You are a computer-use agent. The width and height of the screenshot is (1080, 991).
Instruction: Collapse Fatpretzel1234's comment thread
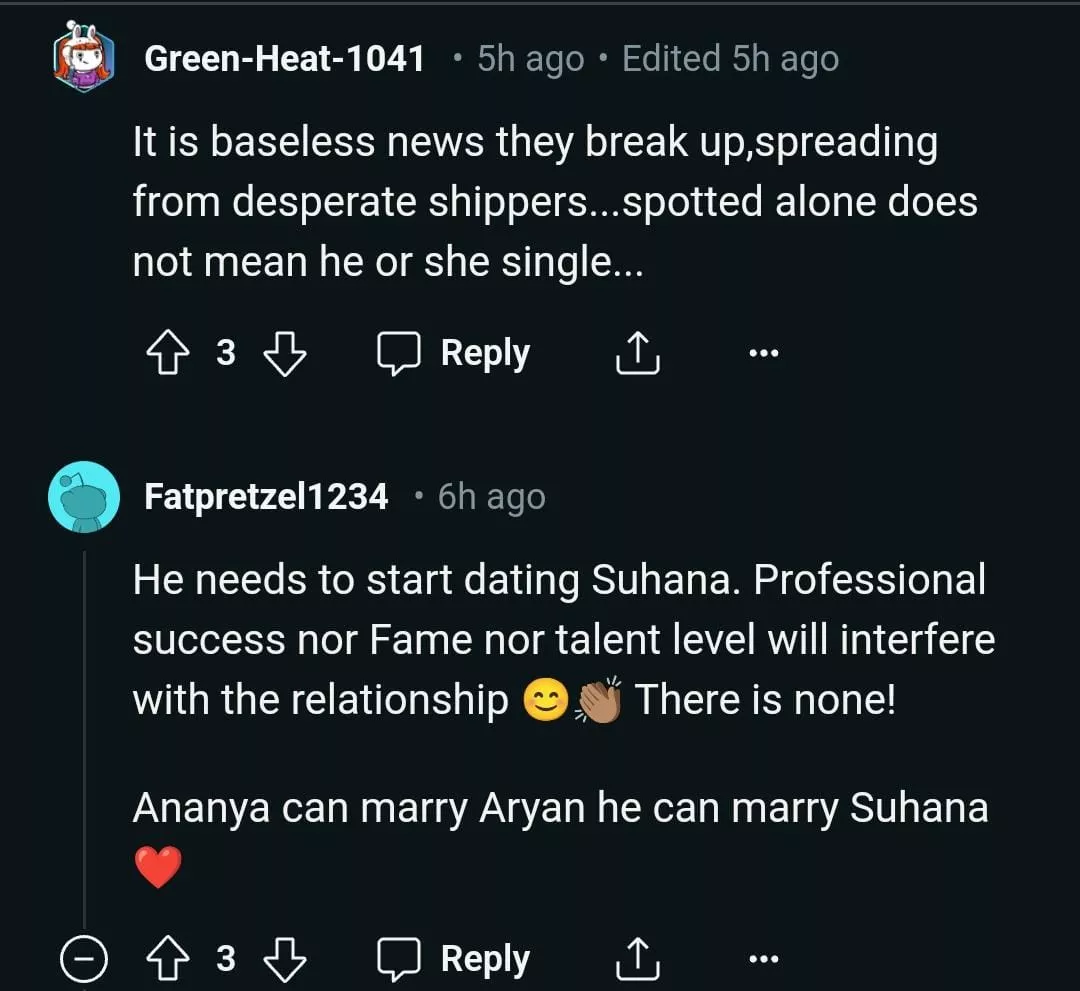coord(84,961)
